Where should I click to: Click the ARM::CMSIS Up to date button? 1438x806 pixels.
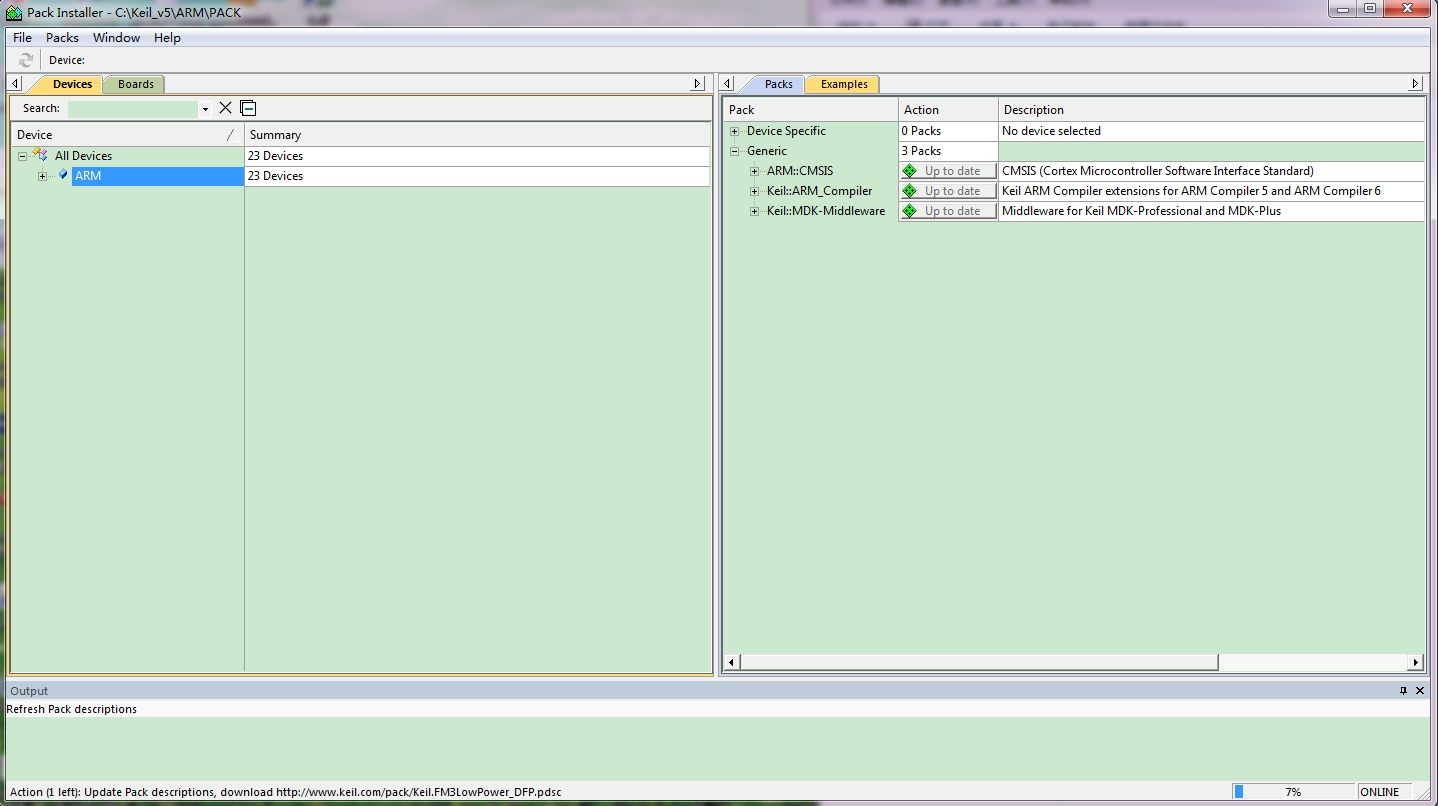[x=948, y=171]
